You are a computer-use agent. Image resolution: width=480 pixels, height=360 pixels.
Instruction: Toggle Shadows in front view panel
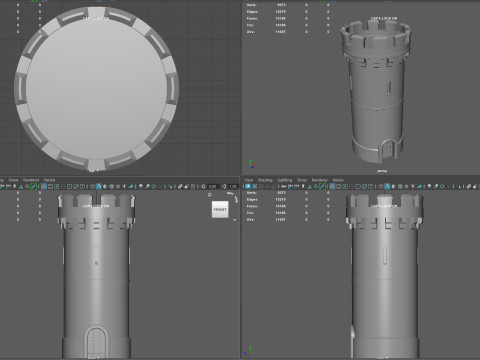coord(131,186)
